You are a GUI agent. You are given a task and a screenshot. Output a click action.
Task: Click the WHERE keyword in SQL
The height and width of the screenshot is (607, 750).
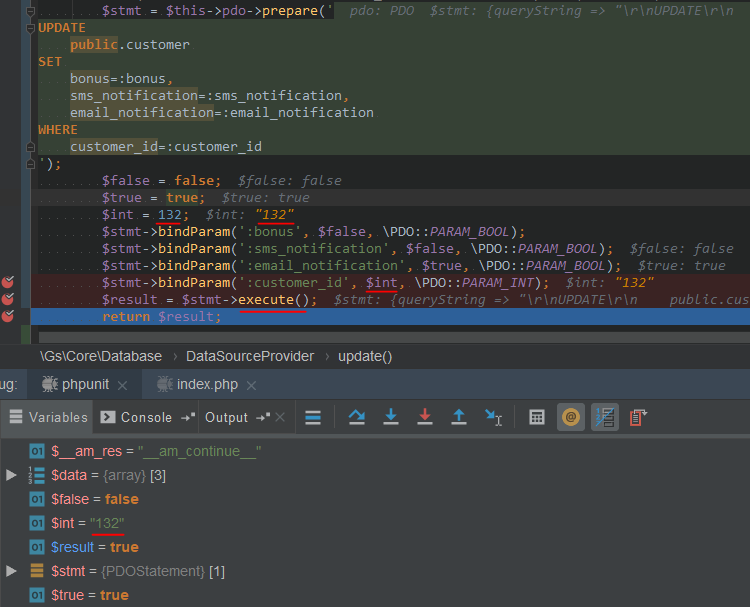[58, 130]
